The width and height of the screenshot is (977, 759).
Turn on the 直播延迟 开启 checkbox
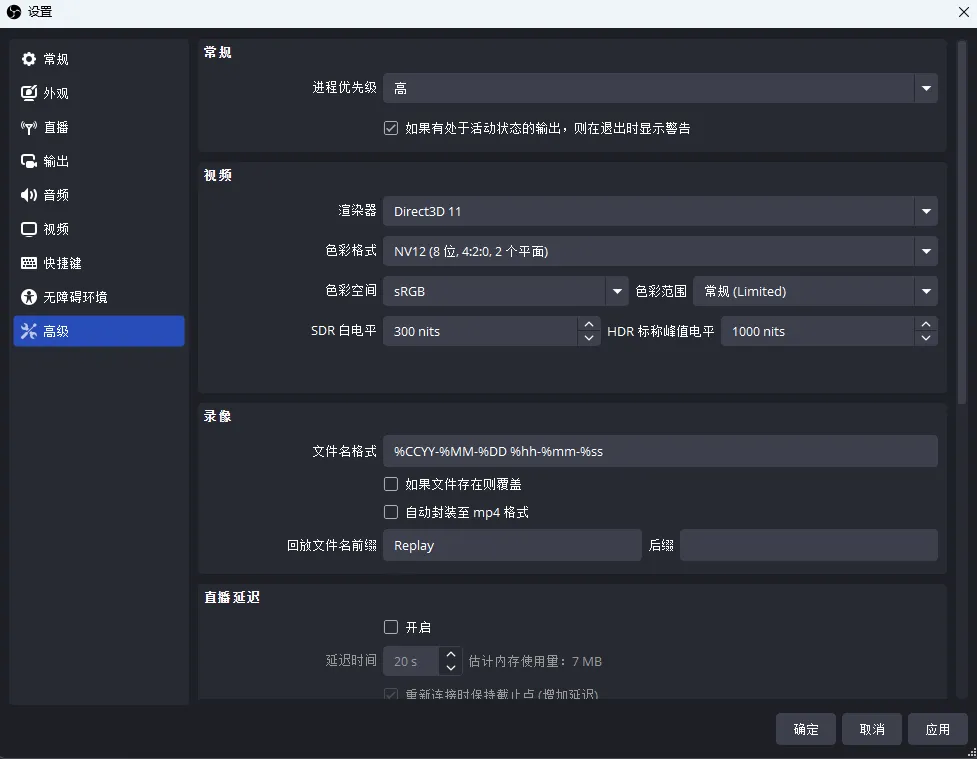391,627
